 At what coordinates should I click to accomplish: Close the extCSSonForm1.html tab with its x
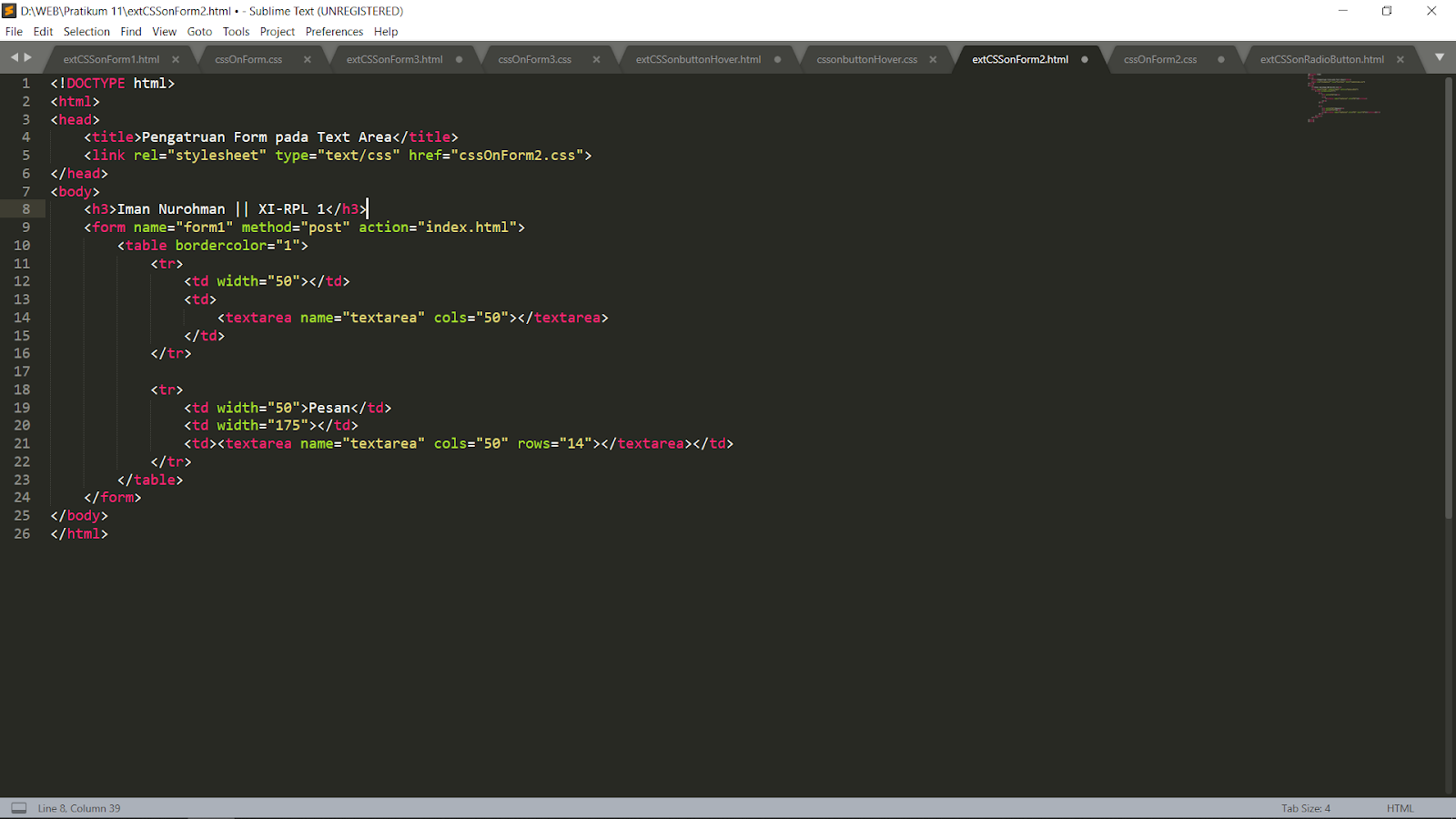(x=175, y=58)
